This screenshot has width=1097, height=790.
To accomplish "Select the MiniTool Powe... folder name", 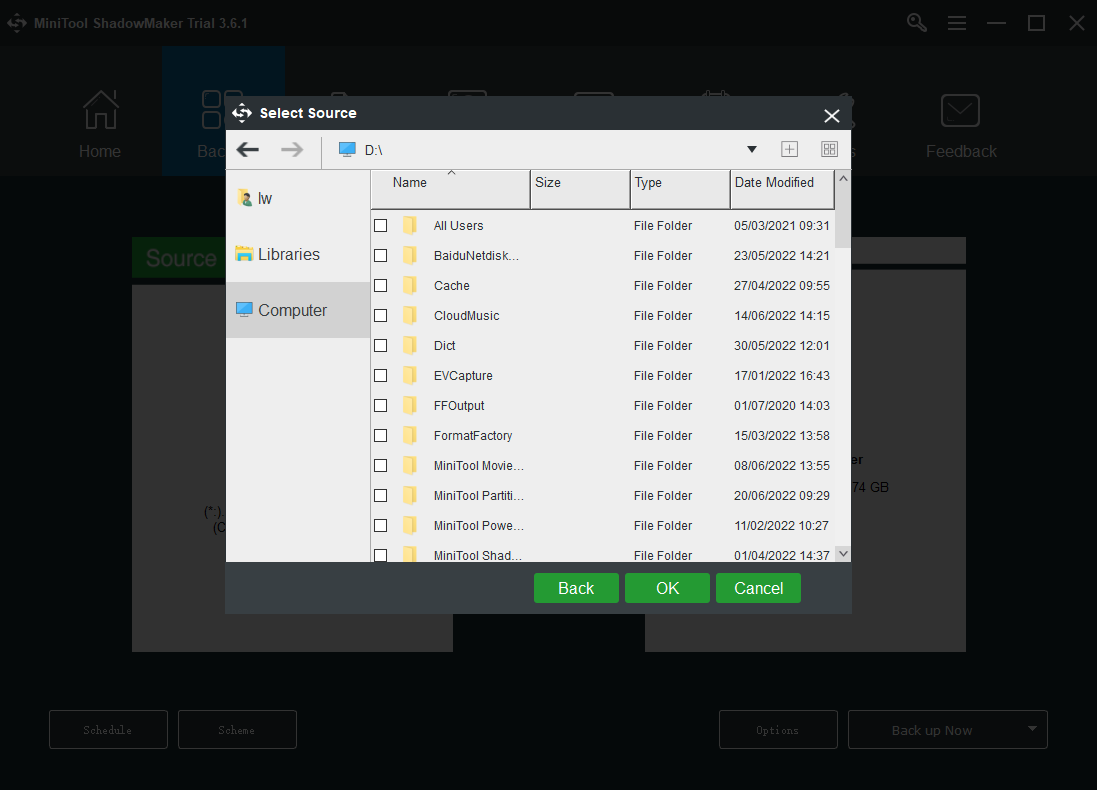I will pyautogui.click(x=479, y=526).
